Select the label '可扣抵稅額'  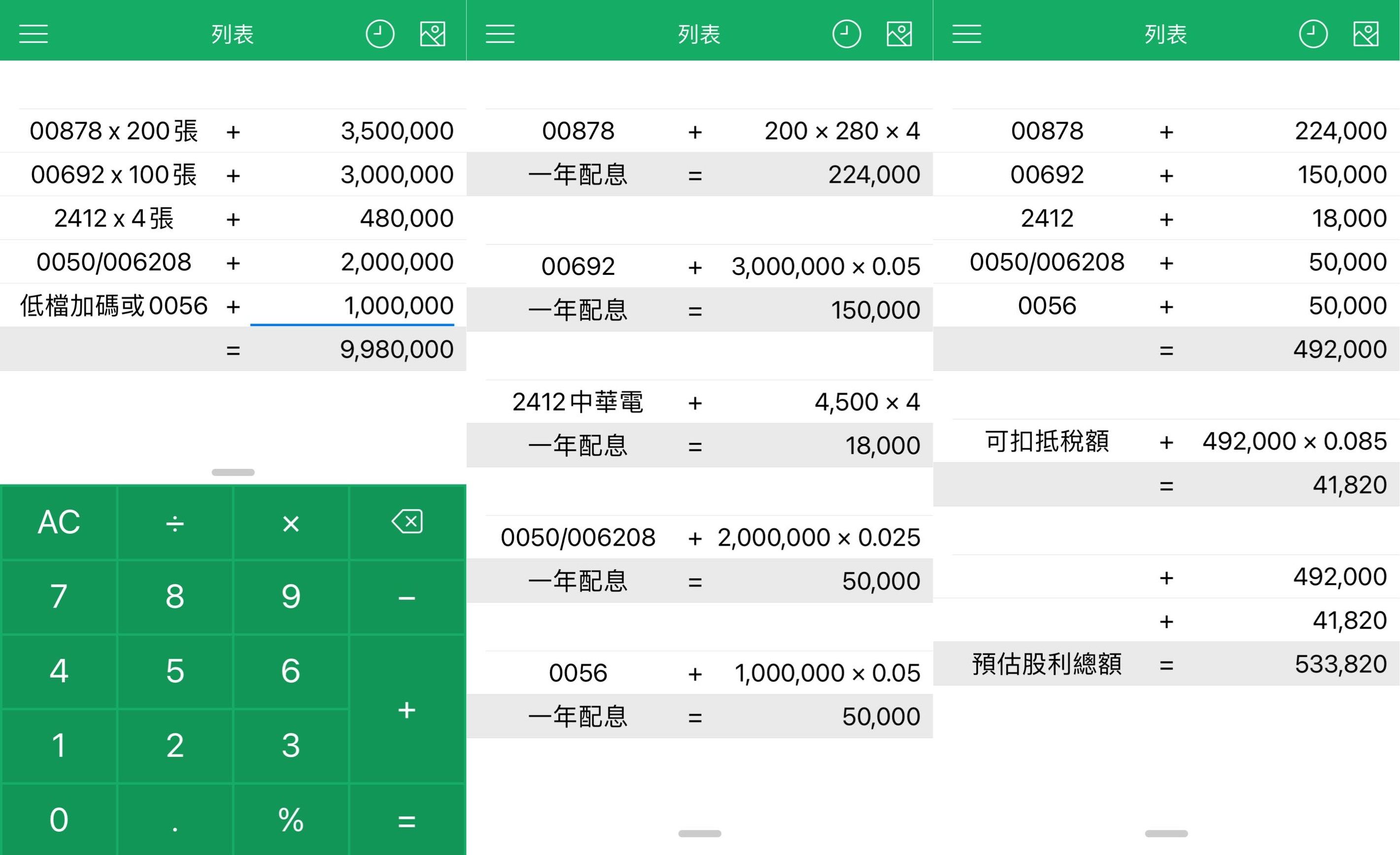(x=1047, y=441)
